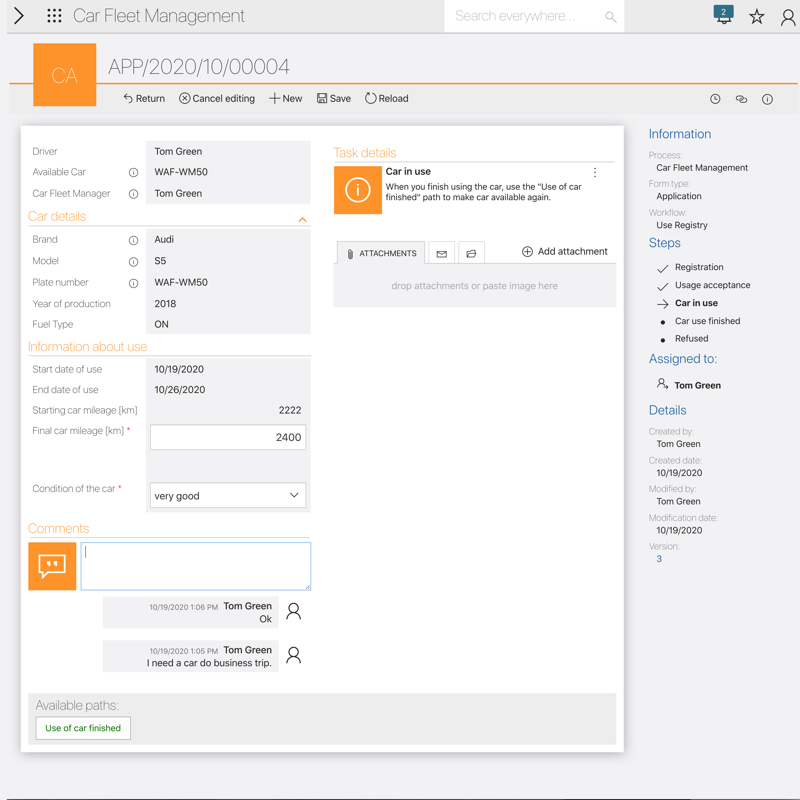Image resolution: width=800 pixels, height=800 pixels.
Task: Expand the left sidebar arrow
Action: pos(18,16)
